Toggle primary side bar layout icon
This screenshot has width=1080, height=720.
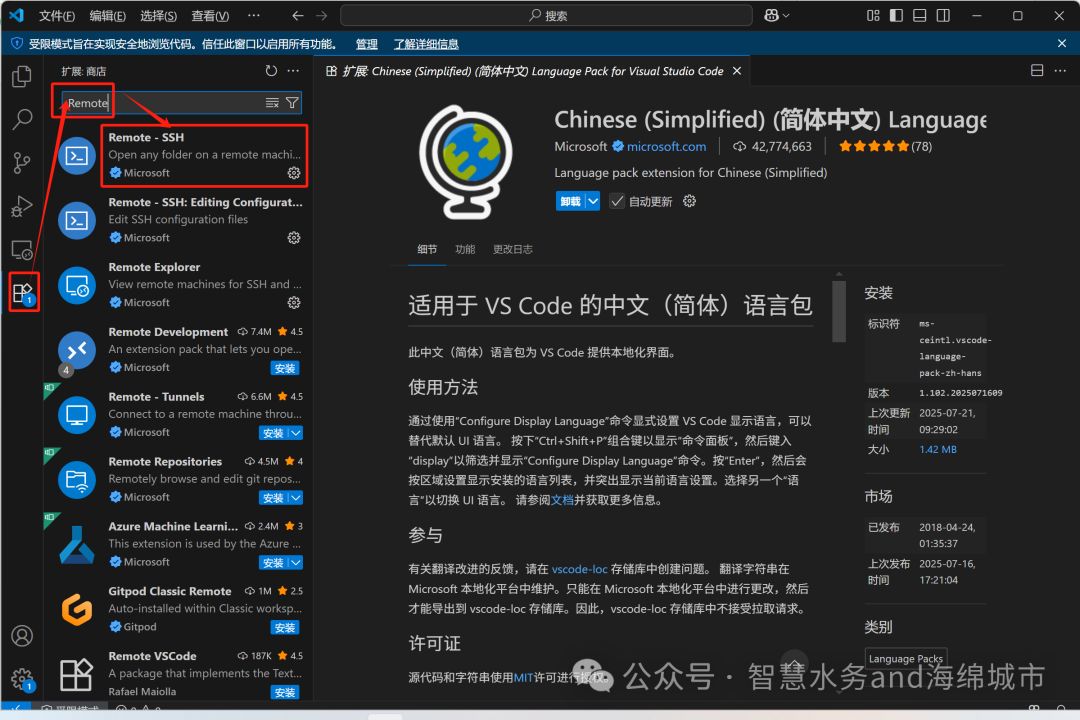coord(896,15)
